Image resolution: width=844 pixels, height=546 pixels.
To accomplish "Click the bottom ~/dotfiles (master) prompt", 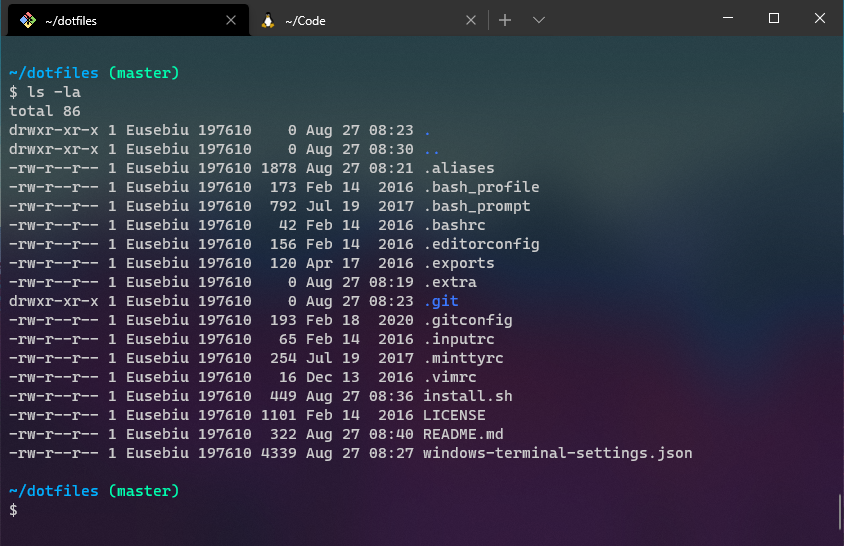I will click(x=94, y=491).
